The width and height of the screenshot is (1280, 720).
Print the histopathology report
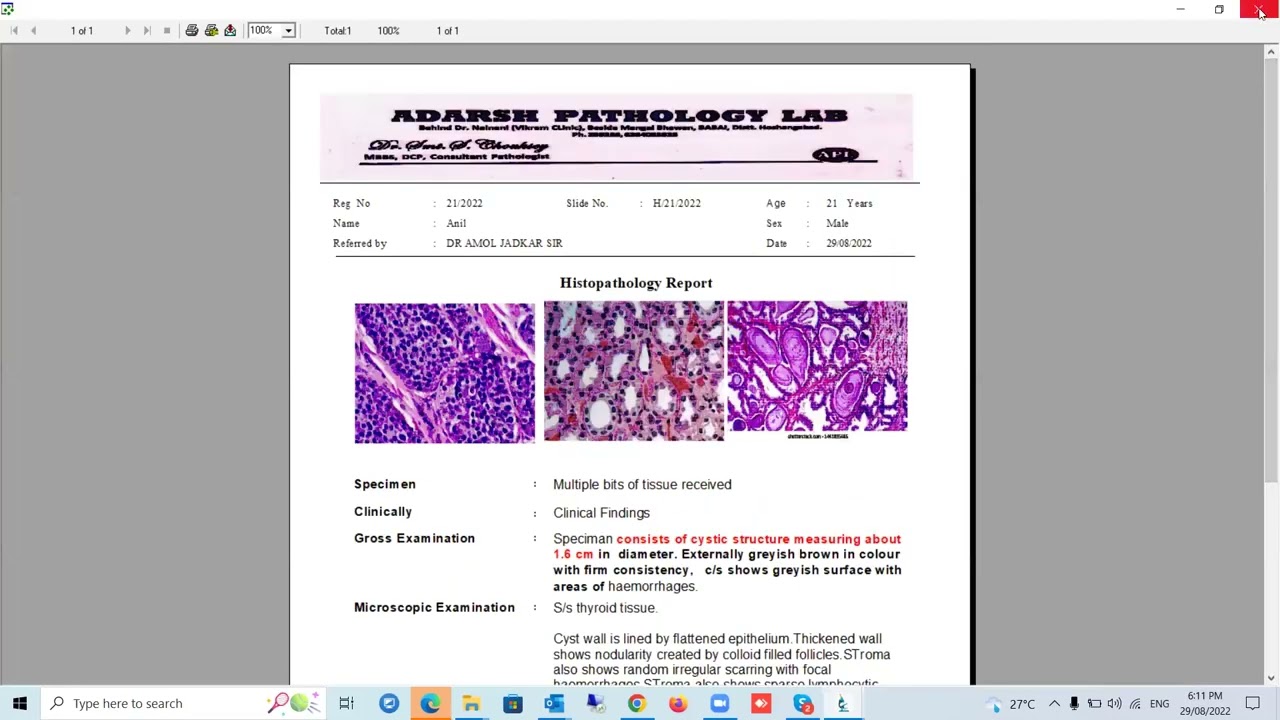pyautogui.click(x=192, y=31)
